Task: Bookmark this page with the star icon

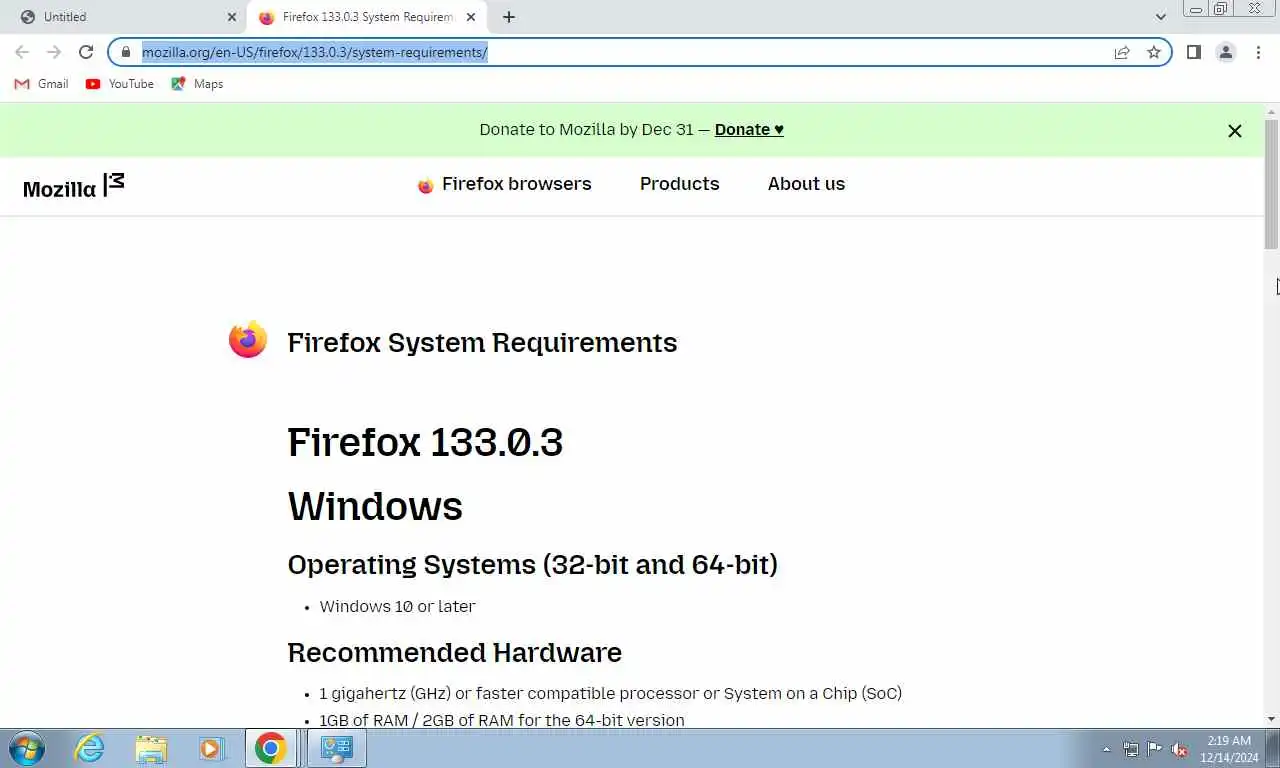Action: coord(1154,52)
